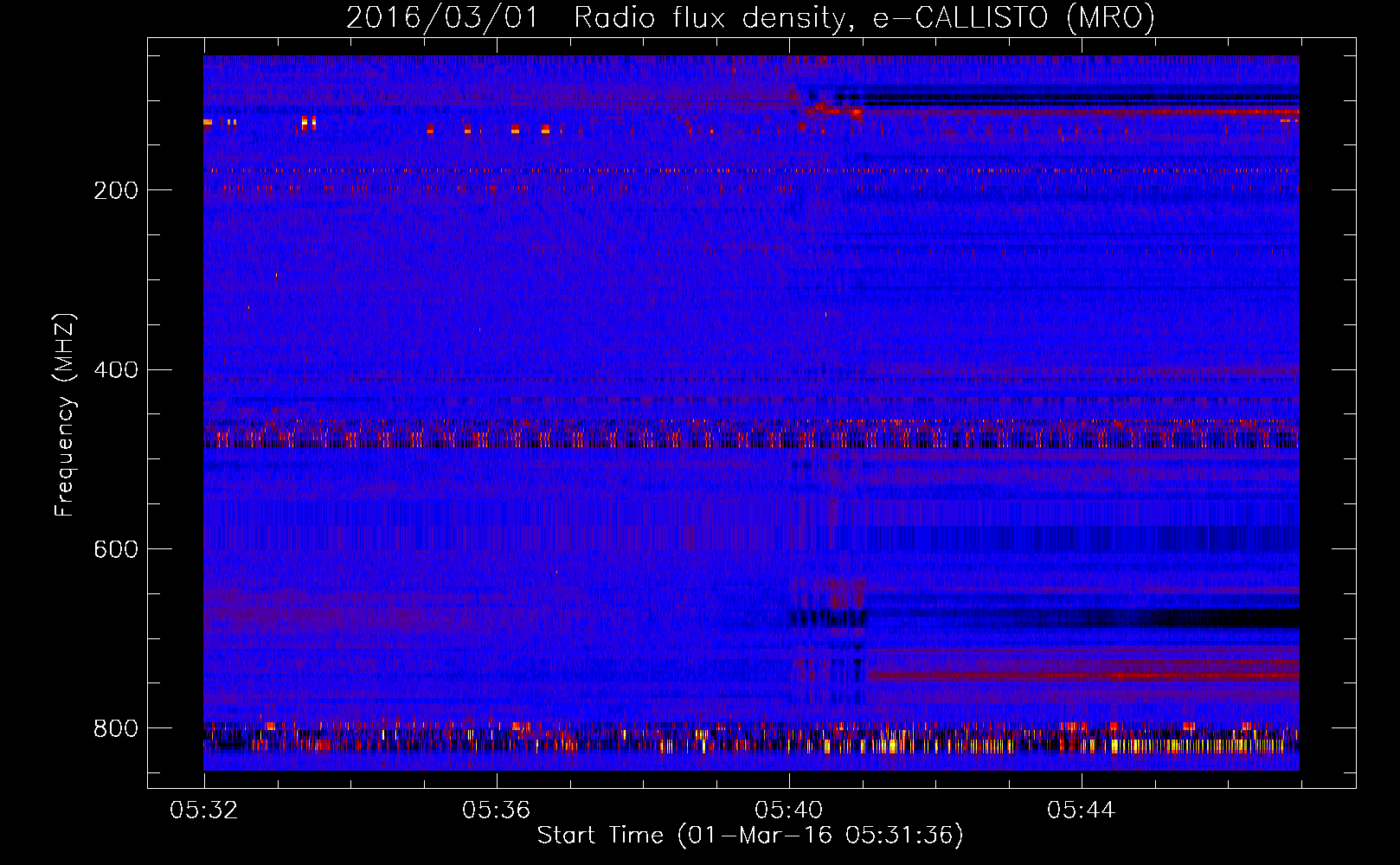The image size is (1400, 865).
Task: Click the 05:44 time tick label
Action: click(1081, 811)
